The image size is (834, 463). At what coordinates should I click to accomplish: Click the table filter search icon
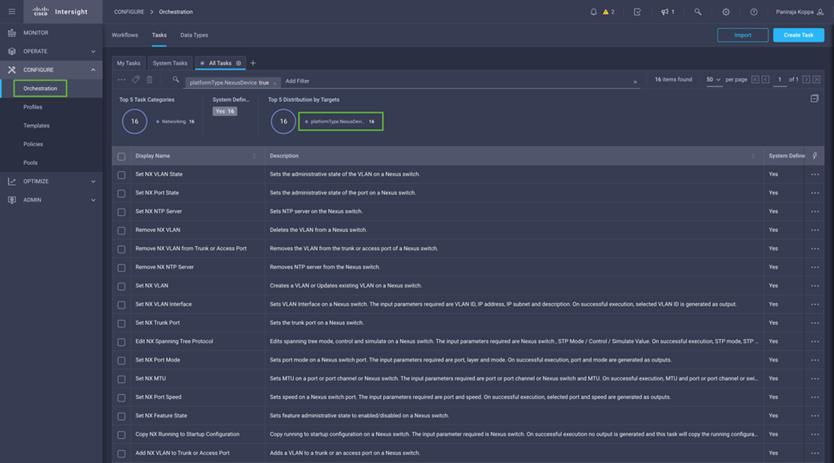176,80
